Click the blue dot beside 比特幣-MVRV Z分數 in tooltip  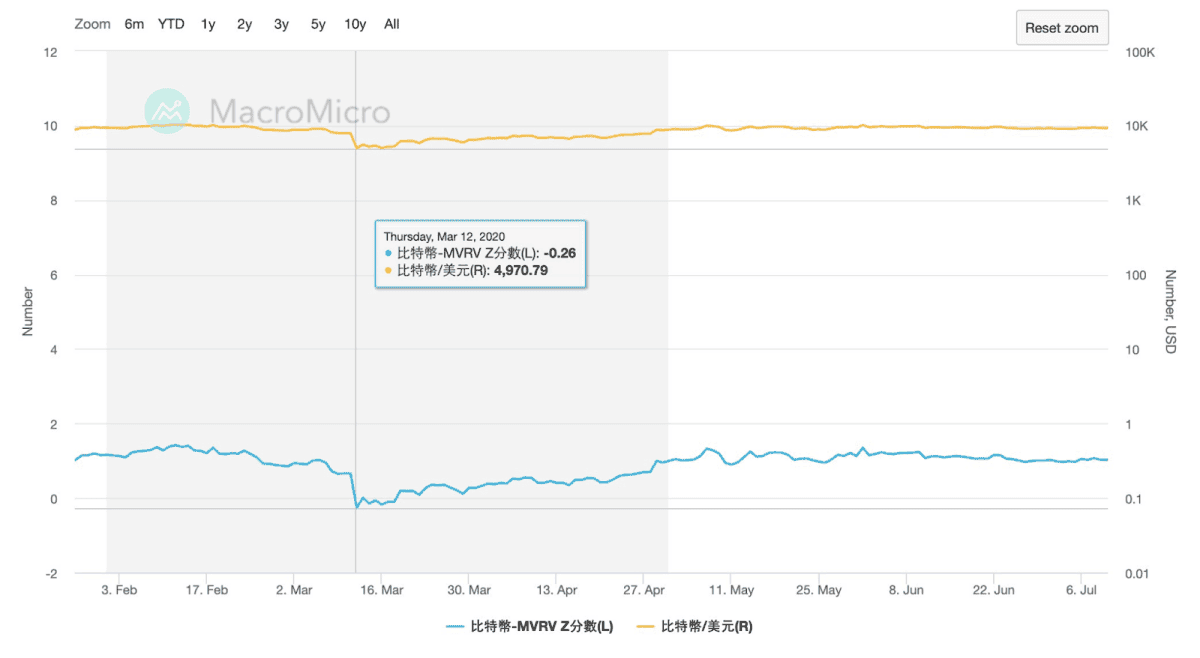[388, 253]
